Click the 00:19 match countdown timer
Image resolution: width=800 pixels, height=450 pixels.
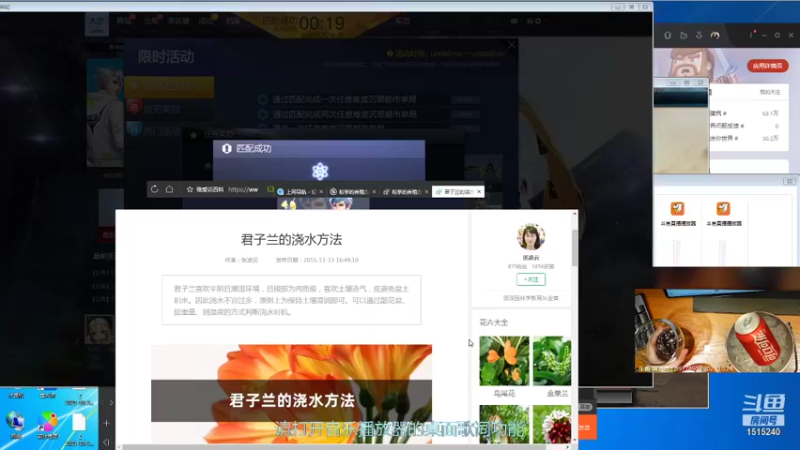point(321,23)
